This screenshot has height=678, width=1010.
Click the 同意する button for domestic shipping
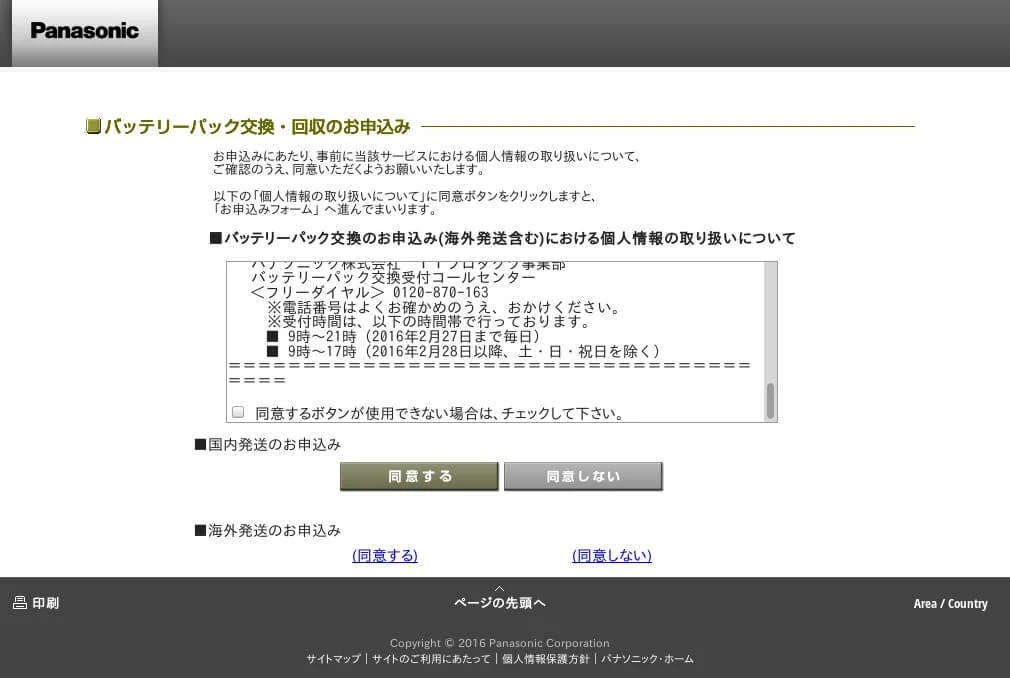tap(419, 476)
